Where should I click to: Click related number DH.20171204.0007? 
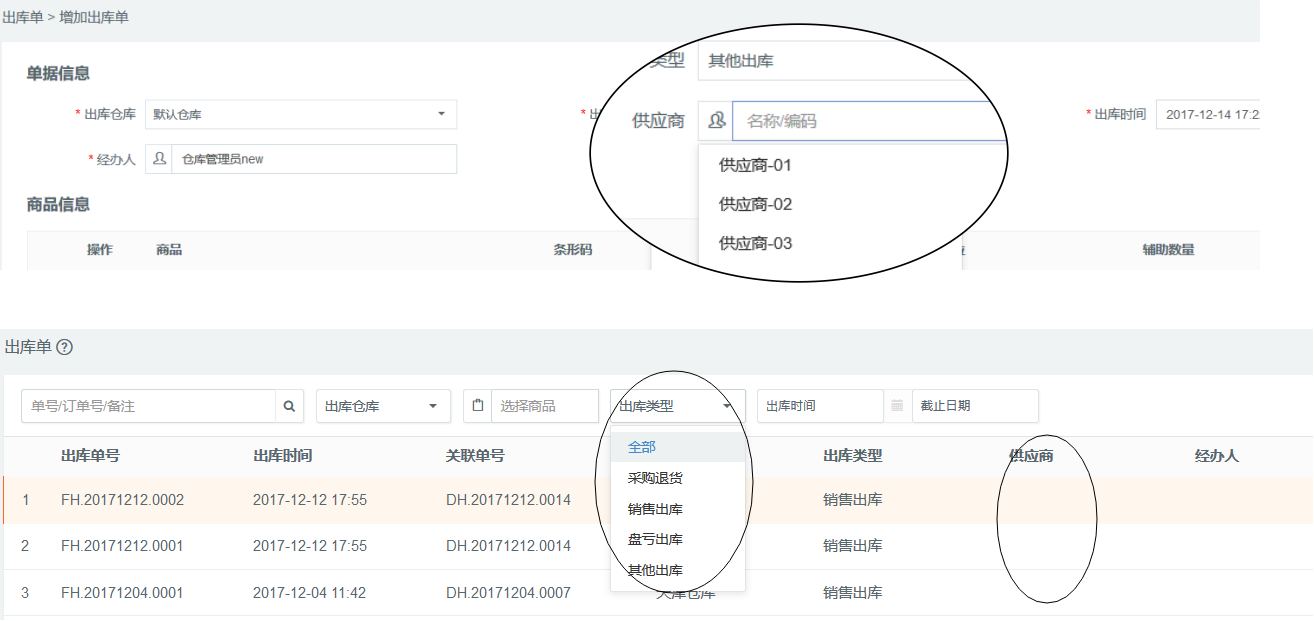[508, 593]
